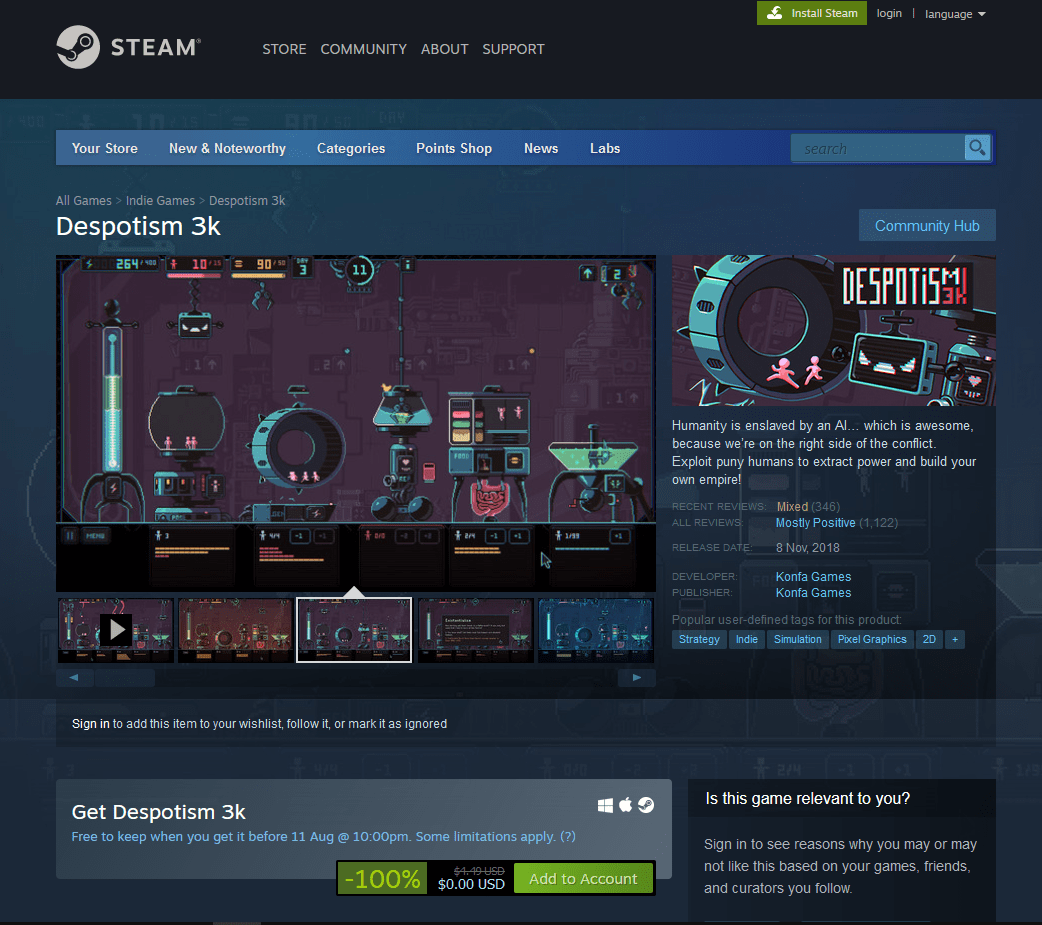The image size is (1042, 925).
Task: Select the highlighted third screenshot thumbnail
Action: coord(354,629)
